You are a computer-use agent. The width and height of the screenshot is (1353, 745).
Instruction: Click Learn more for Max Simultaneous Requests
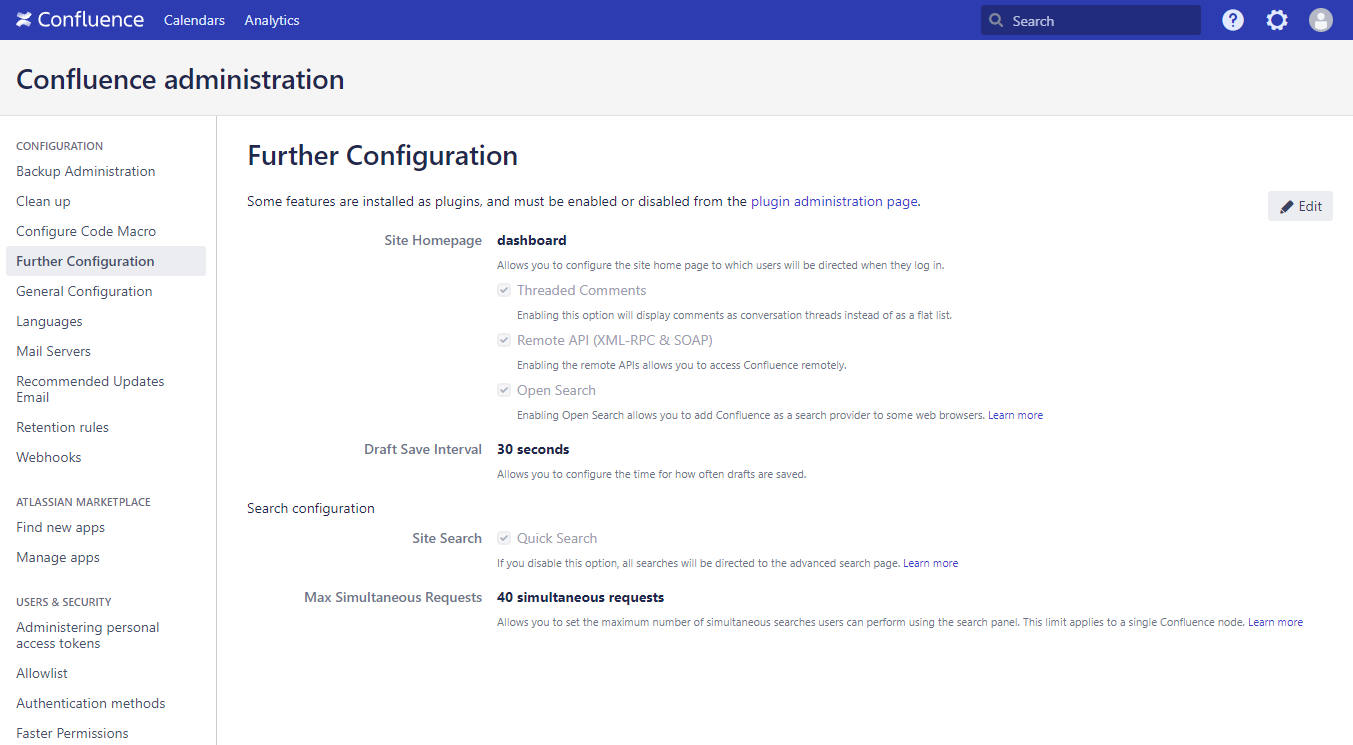[x=1275, y=622]
